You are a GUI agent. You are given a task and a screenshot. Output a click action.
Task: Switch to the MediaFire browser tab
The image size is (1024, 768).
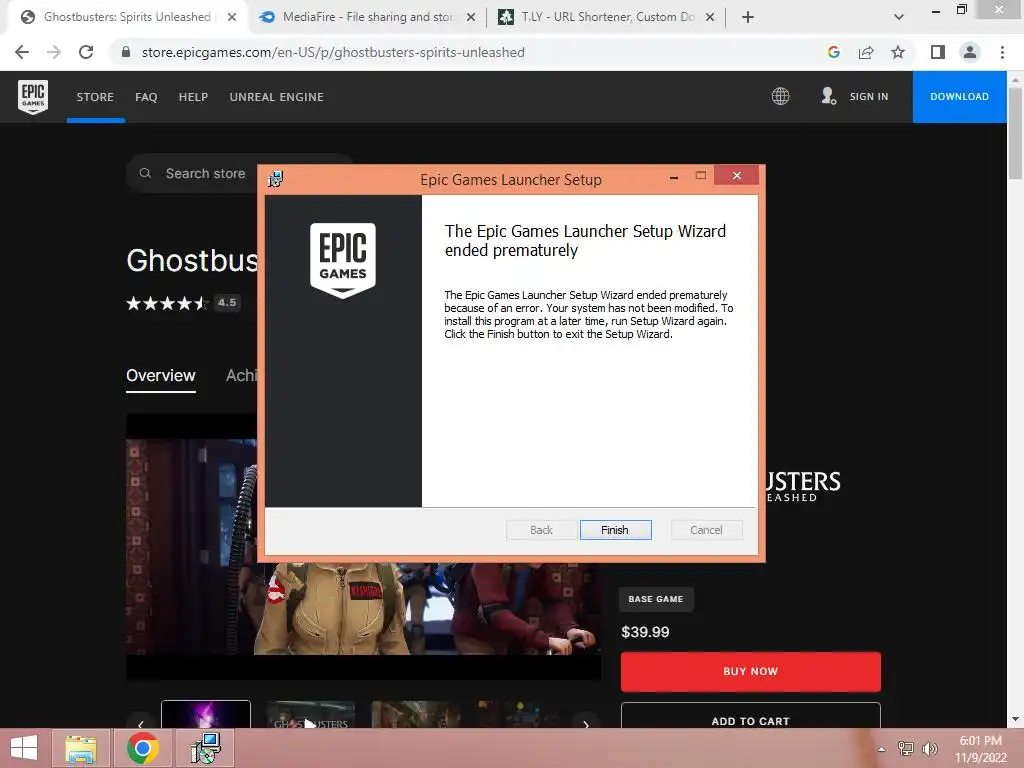click(368, 17)
